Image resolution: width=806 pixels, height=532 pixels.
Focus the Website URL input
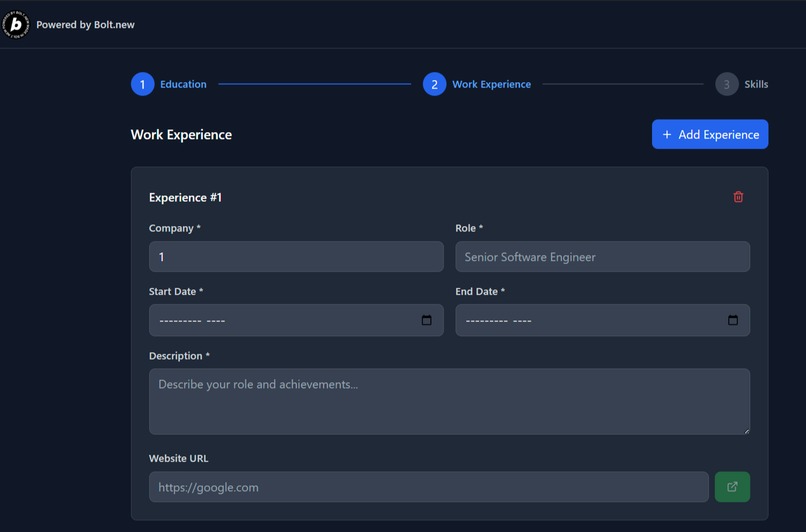[x=429, y=487]
